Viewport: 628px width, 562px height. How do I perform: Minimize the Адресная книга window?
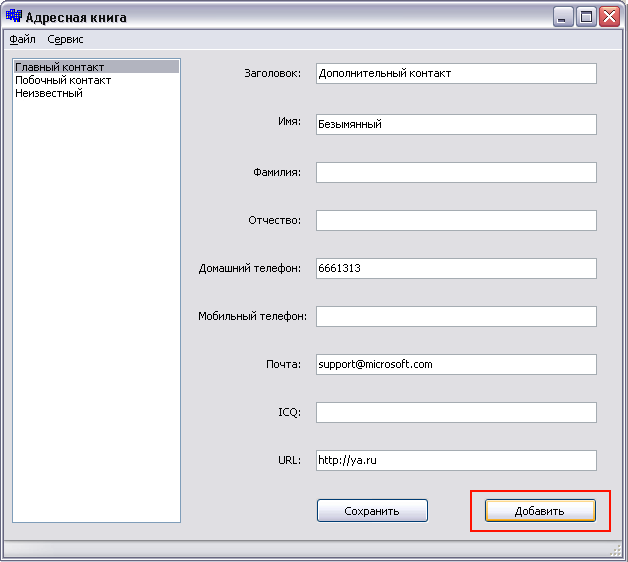[x=563, y=17]
